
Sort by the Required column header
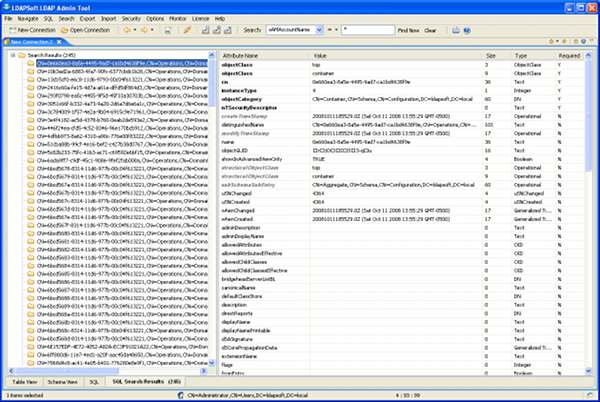[x=570, y=55]
